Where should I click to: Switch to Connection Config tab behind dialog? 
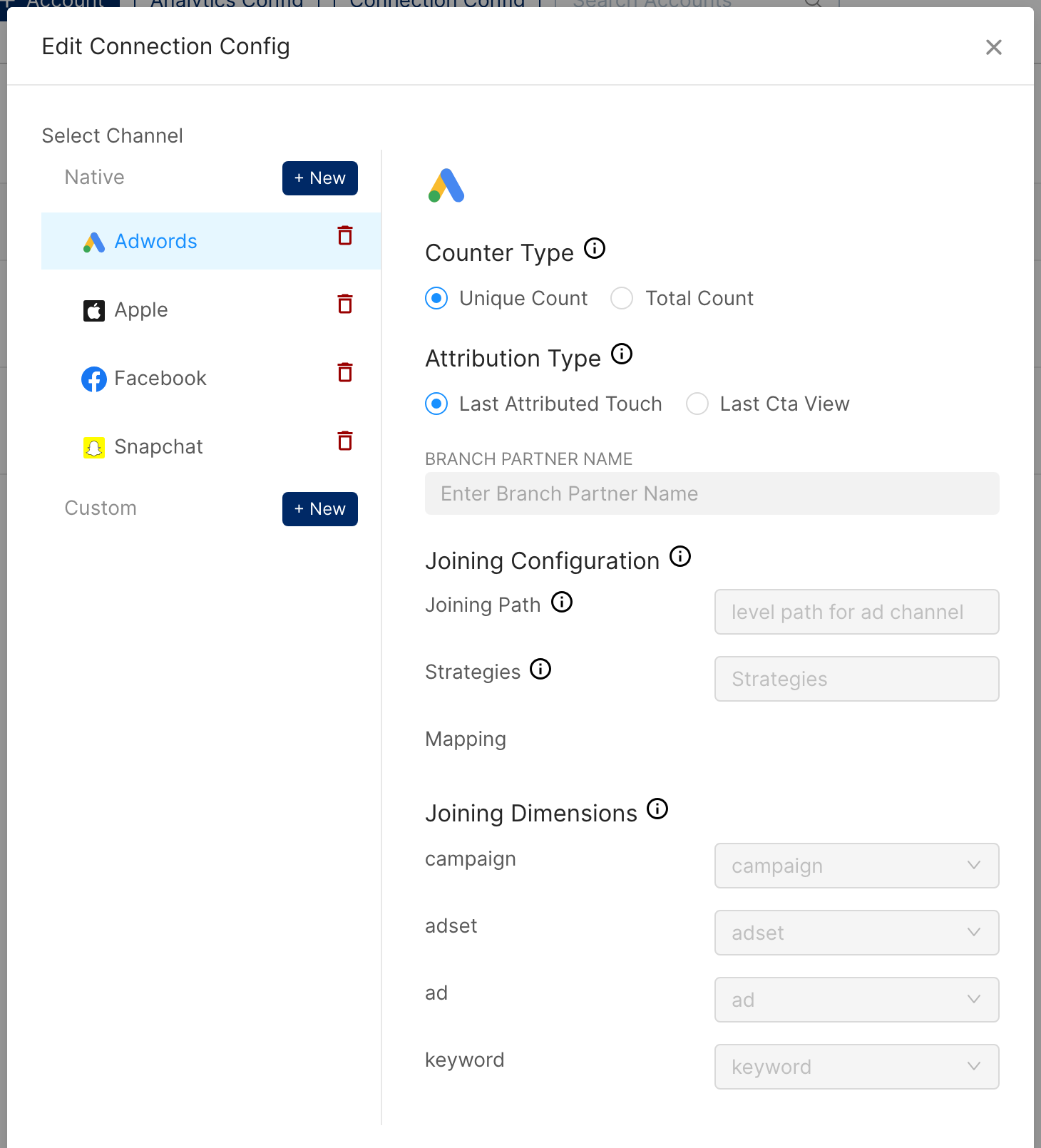(437, 4)
